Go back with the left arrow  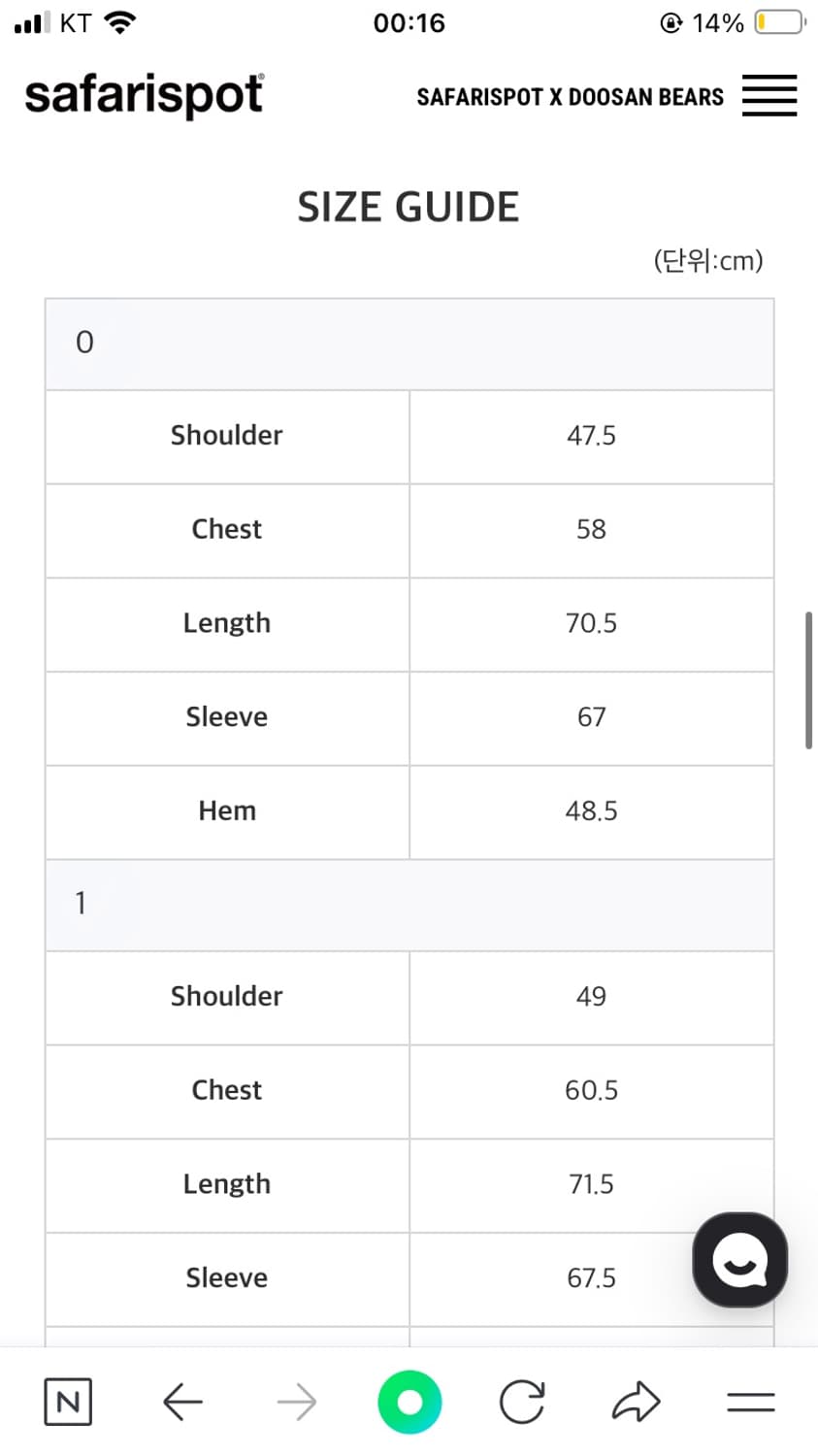click(x=182, y=1402)
